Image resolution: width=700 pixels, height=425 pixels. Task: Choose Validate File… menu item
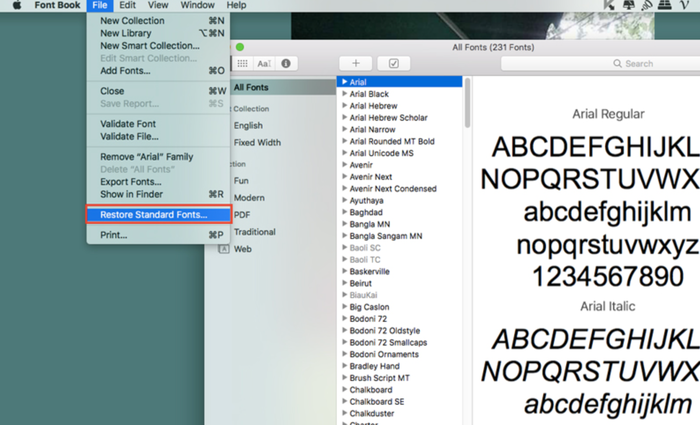click(x=159, y=136)
